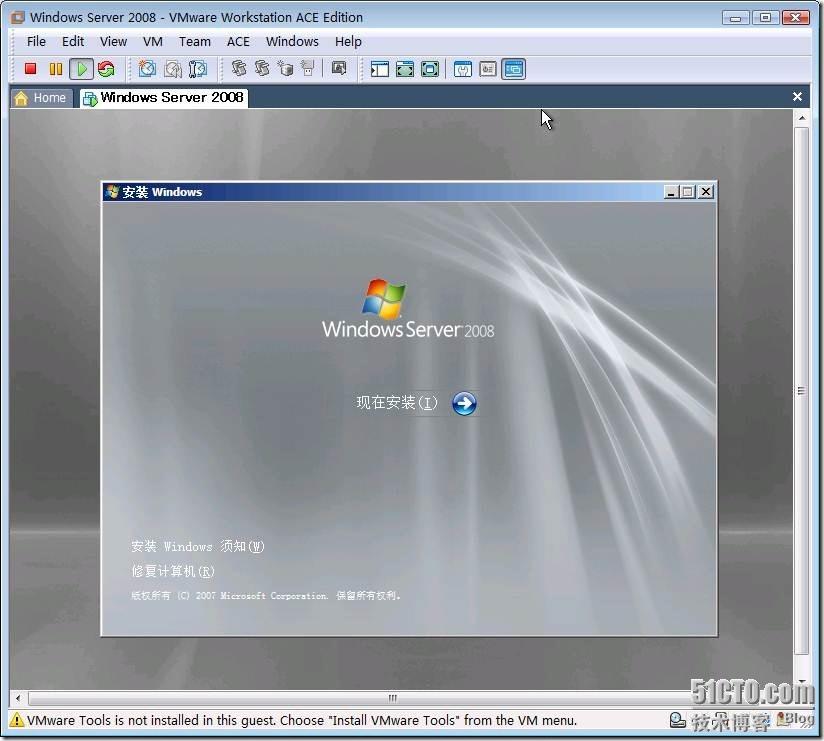Open the Windows menu
This screenshot has width=824, height=741.
coord(292,42)
